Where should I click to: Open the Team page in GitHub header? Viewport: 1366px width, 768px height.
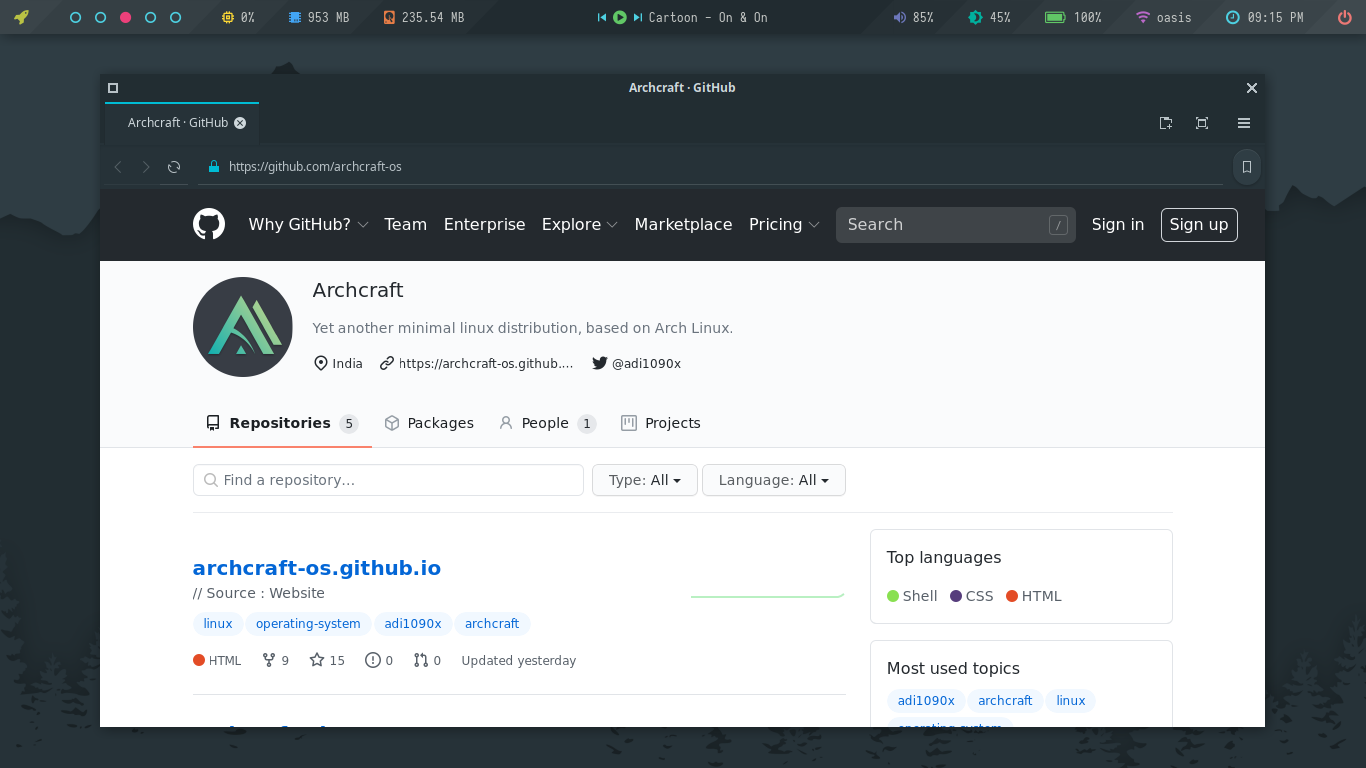[x=405, y=224]
